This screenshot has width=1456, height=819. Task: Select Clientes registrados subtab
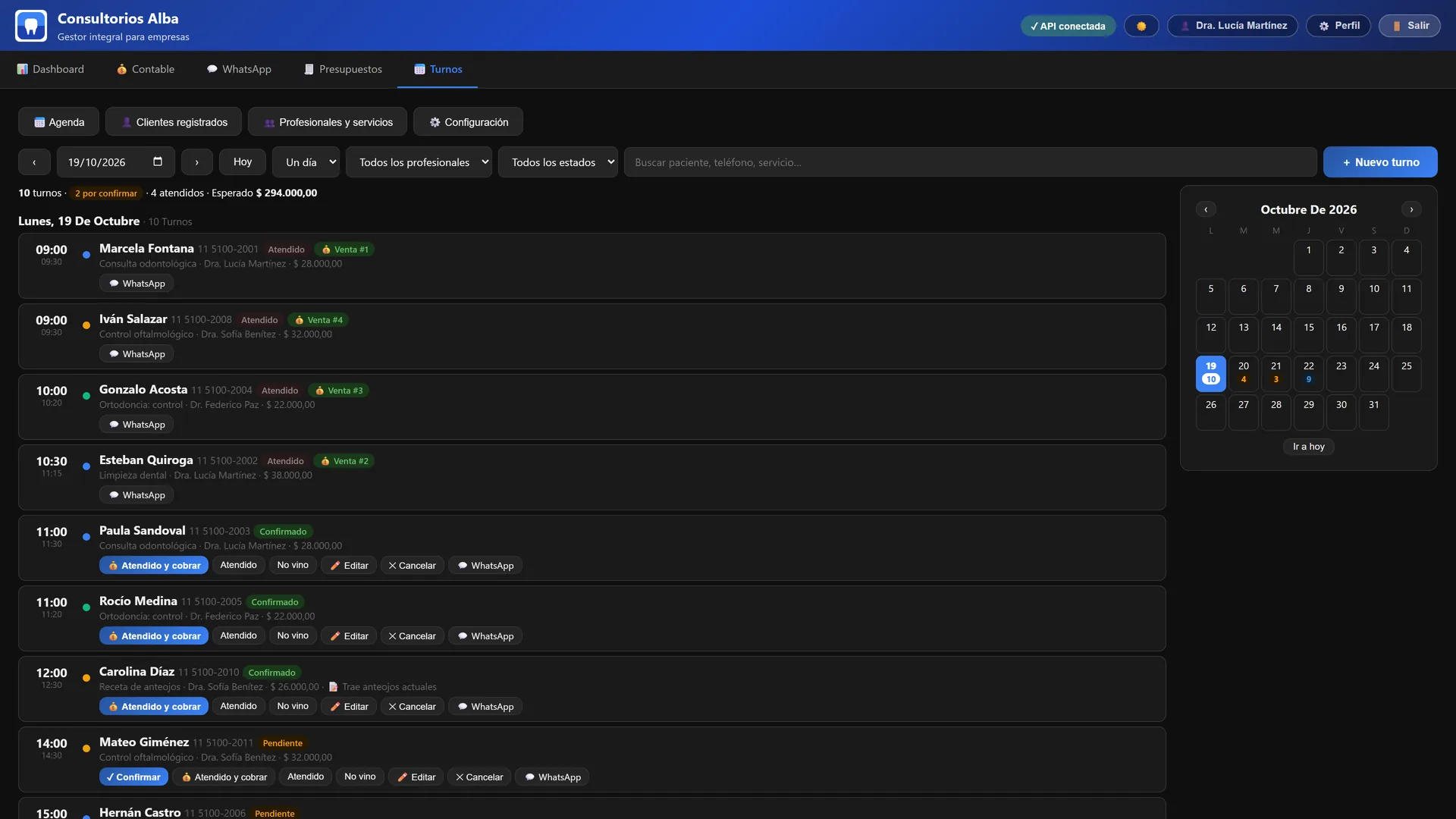tap(174, 122)
